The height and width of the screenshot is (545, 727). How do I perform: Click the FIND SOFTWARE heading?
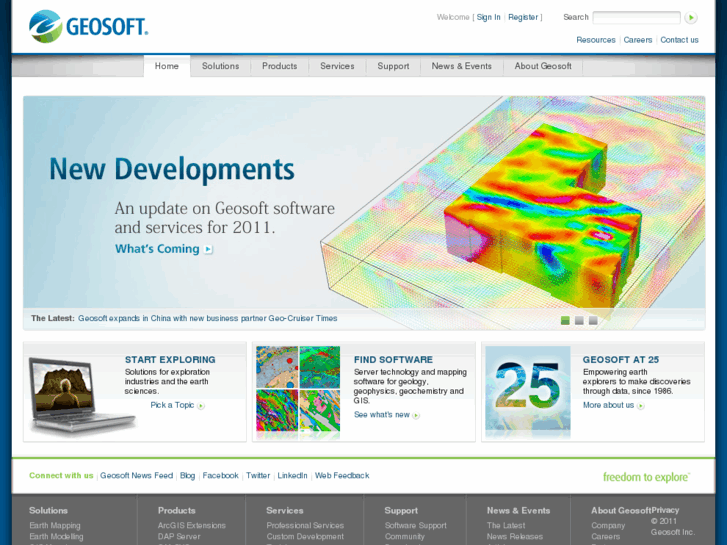tap(393, 359)
